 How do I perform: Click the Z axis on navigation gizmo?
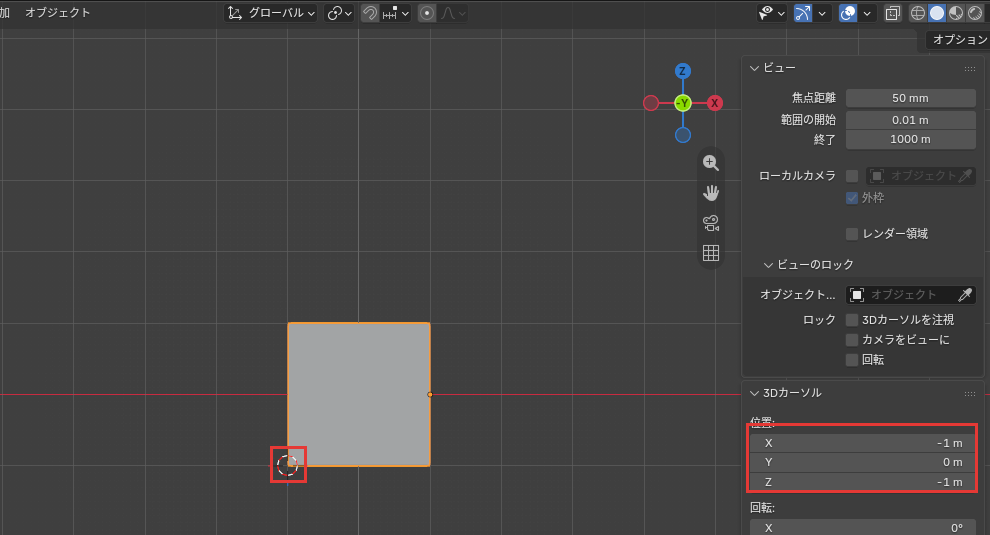[x=683, y=71]
